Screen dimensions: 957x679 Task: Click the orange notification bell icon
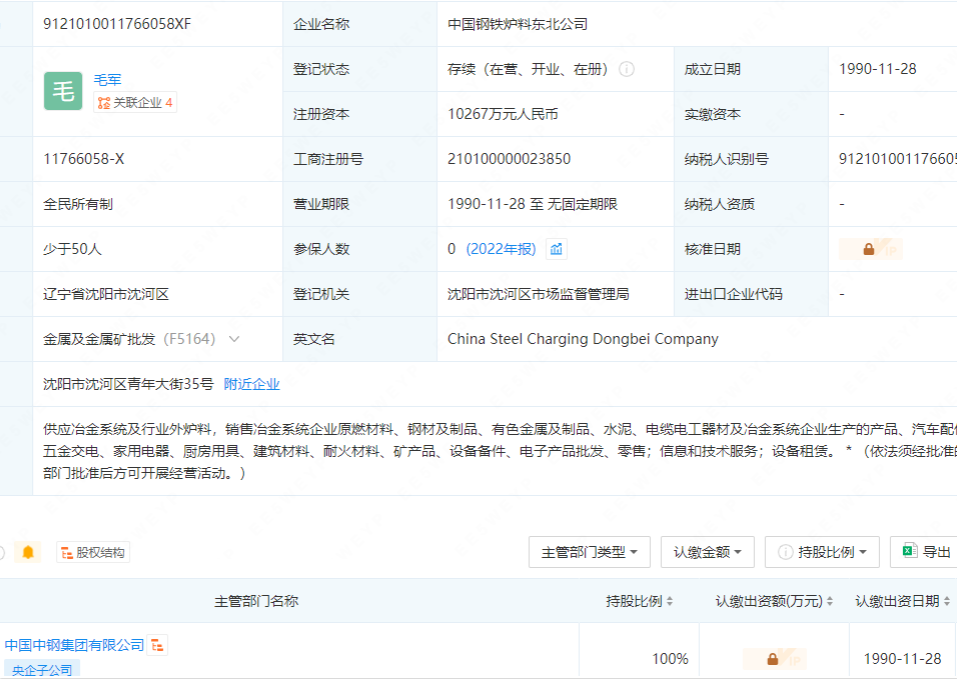28,552
